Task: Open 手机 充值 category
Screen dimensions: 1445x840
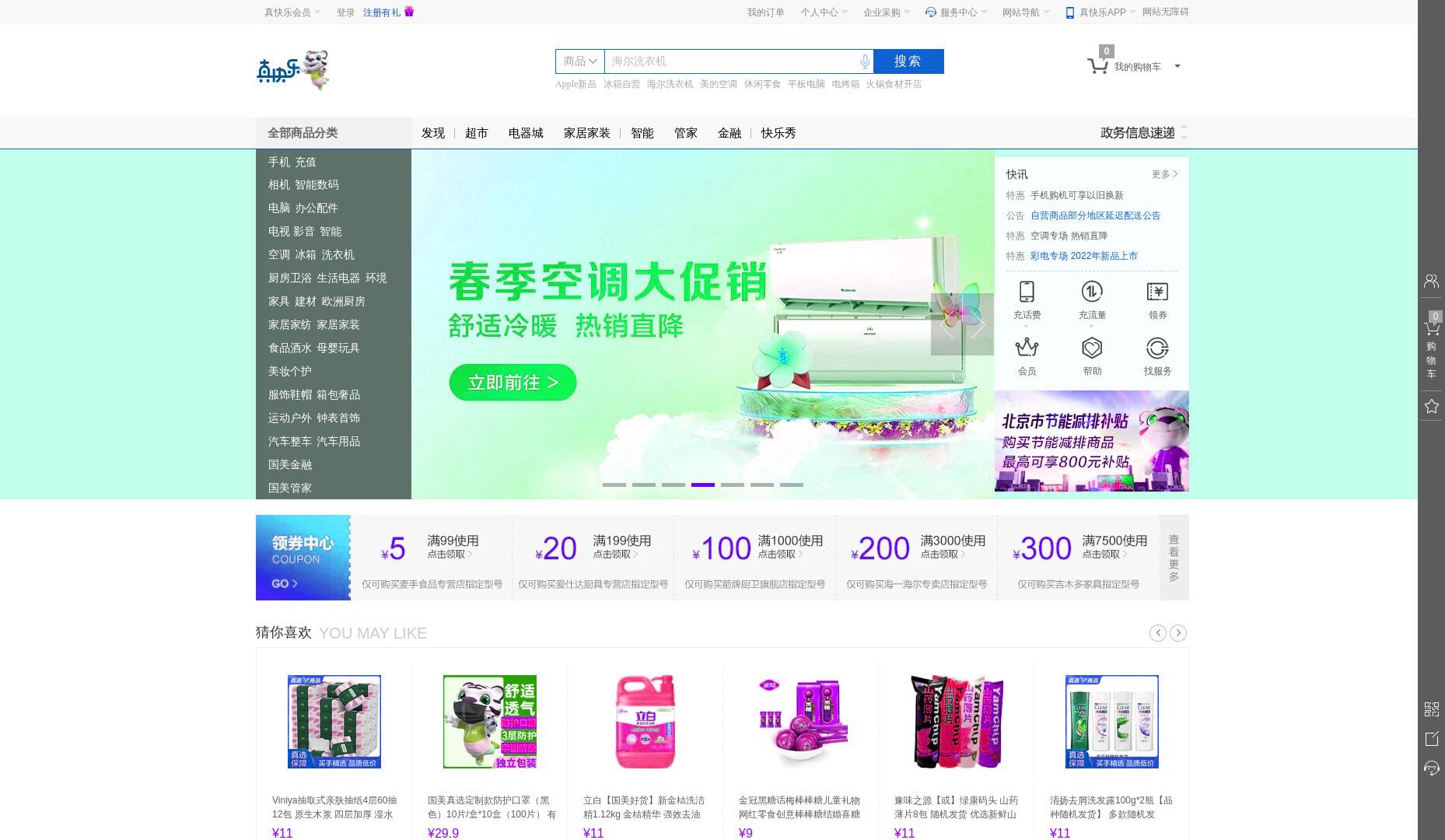Action: pyautogui.click(x=292, y=162)
